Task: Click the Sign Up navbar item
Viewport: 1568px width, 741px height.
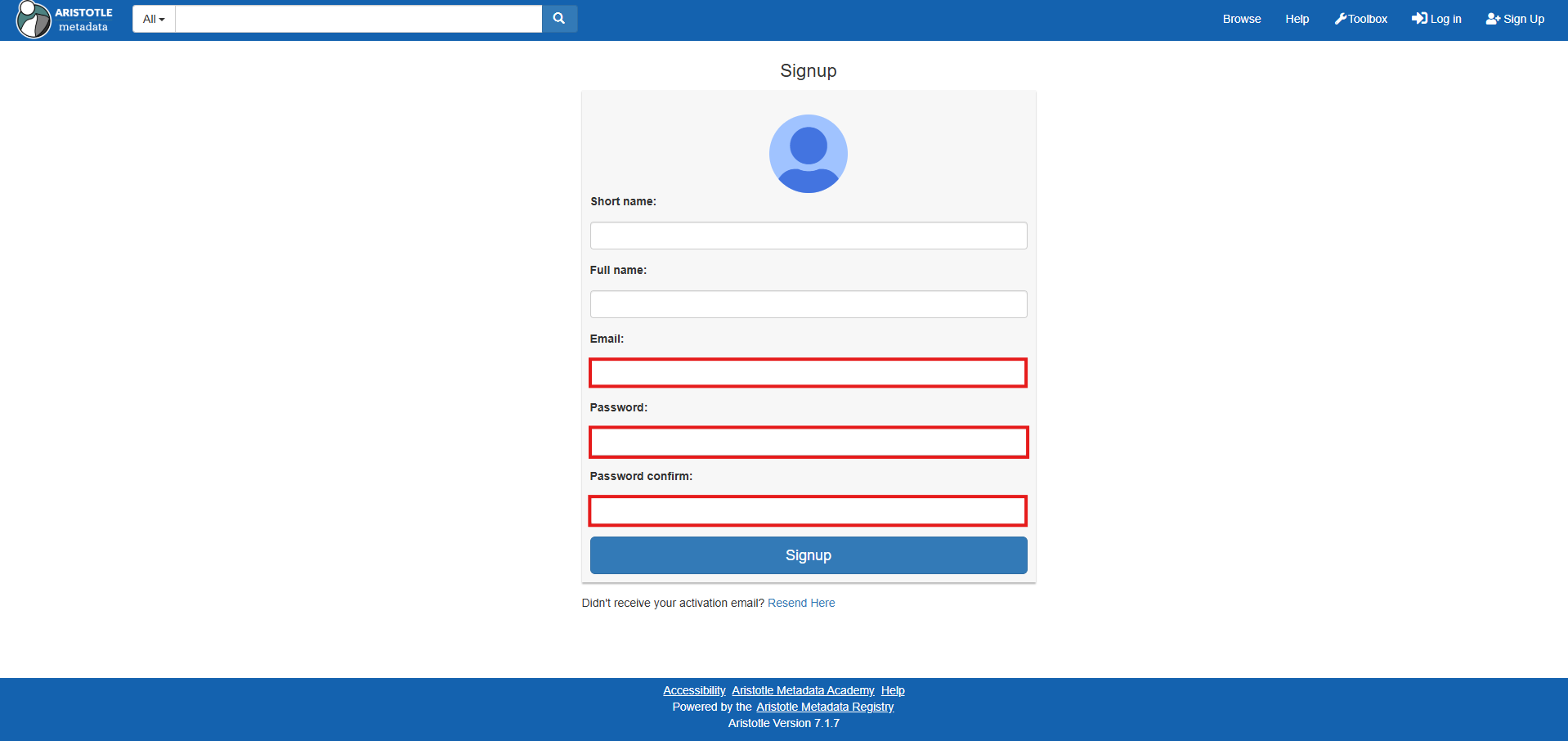Action: pyautogui.click(x=1515, y=19)
